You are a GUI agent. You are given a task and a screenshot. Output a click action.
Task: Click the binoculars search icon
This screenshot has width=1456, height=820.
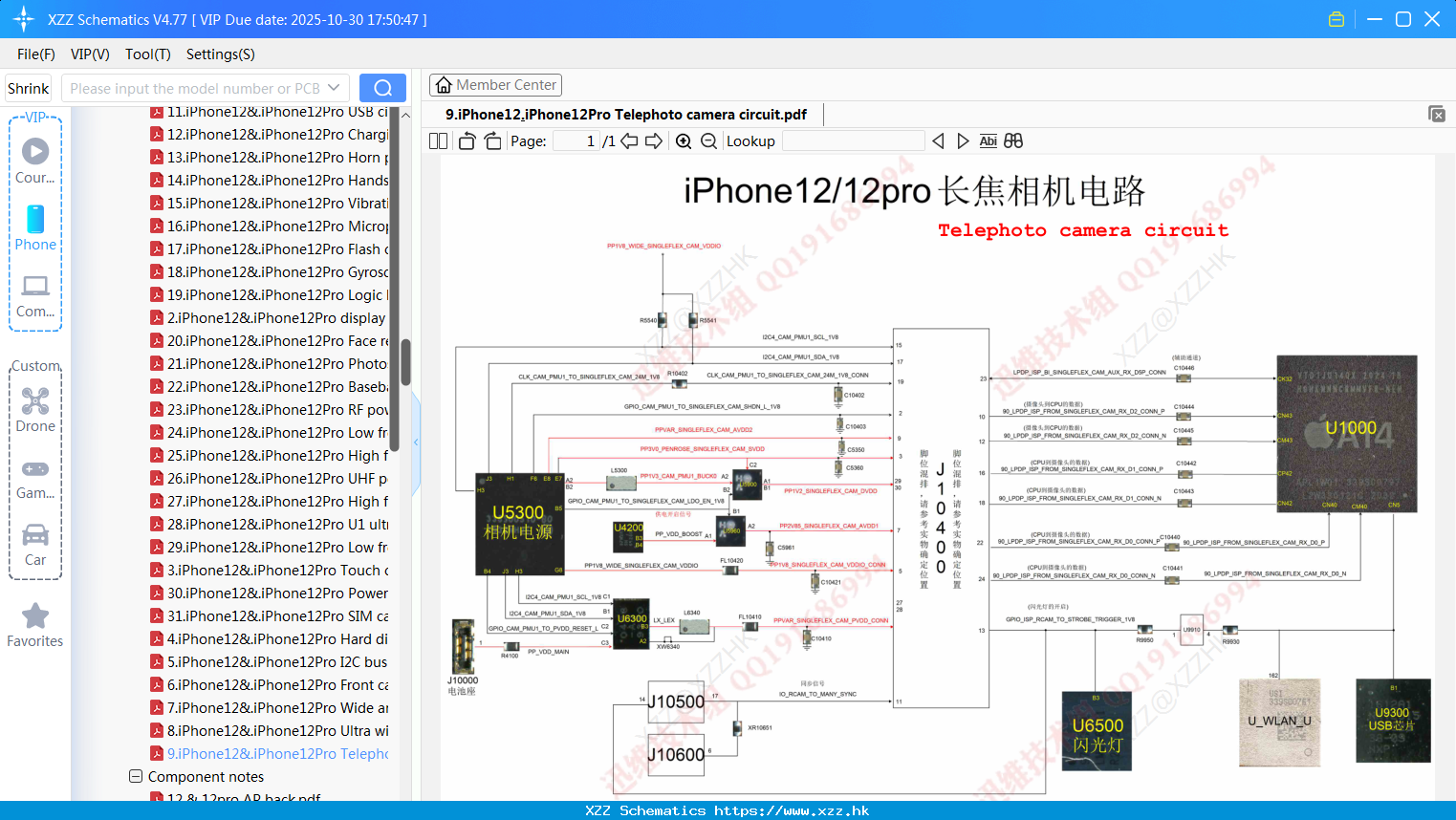pyautogui.click(x=1013, y=141)
